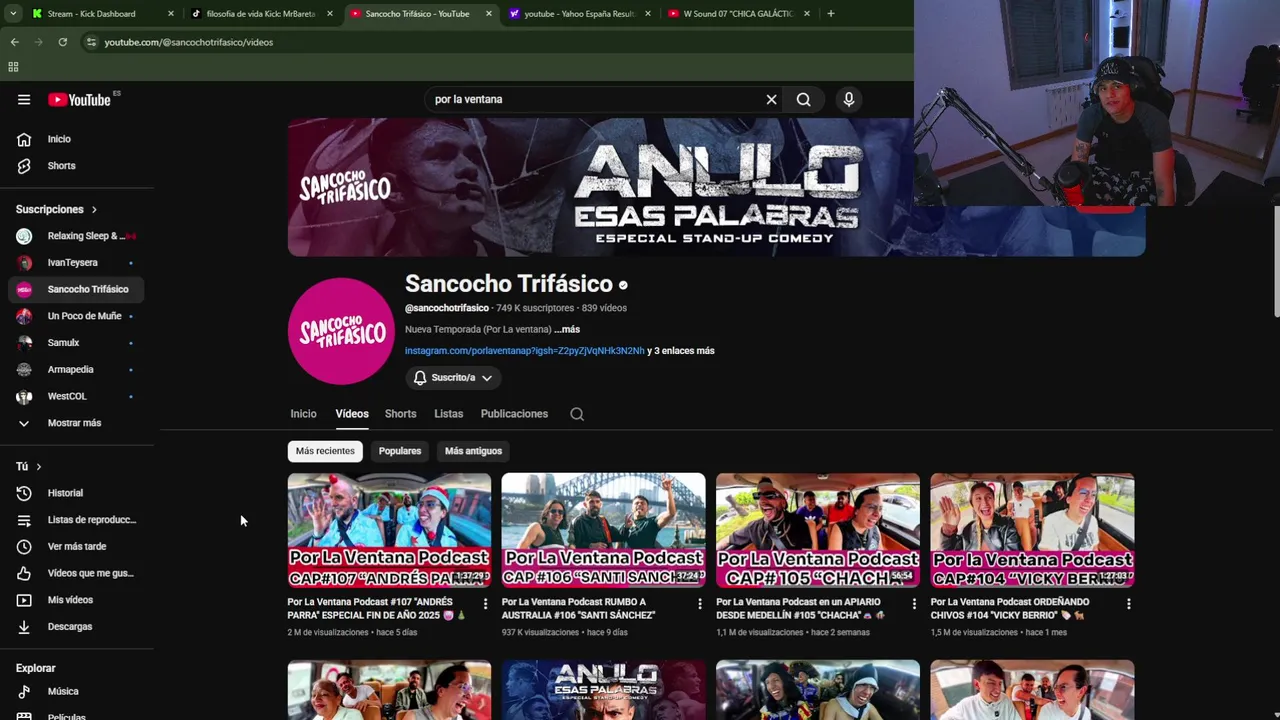Play the CAP#105 Chacha thumbnail
The height and width of the screenshot is (720, 1280).
(818, 530)
